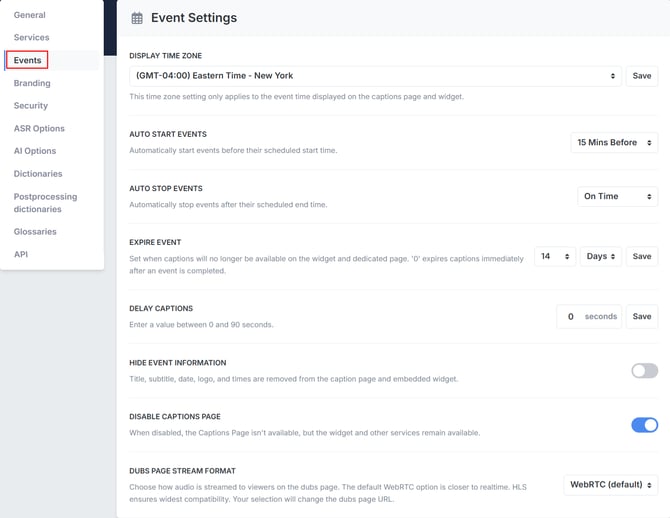Open Postprocessing dictionaries section
The width and height of the screenshot is (670, 518).
45,203
